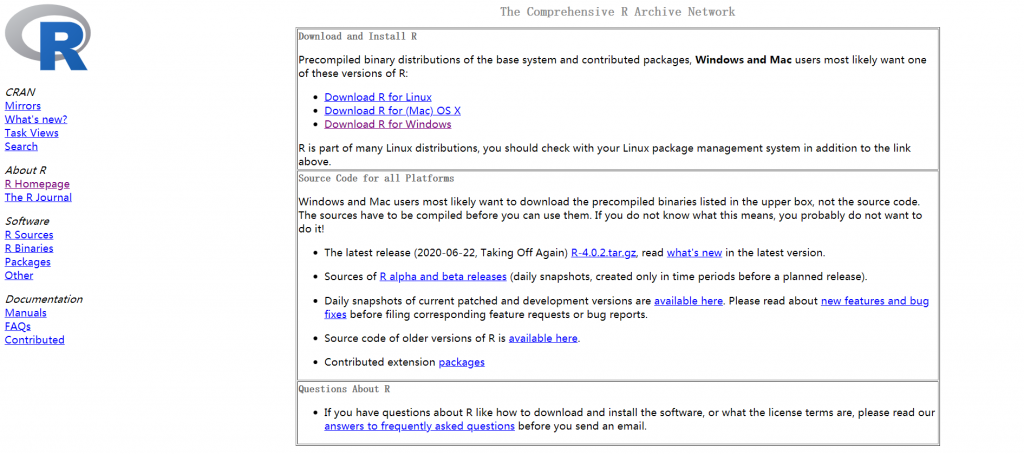The width and height of the screenshot is (1024, 454).
Task: Open the What's new? link
Action: [x=36, y=120]
